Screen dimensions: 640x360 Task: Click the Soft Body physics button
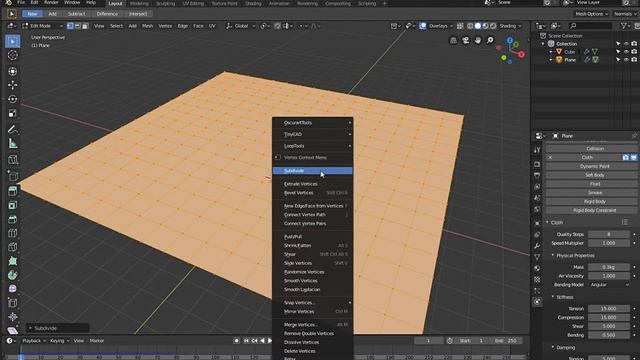click(x=594, y=175)
